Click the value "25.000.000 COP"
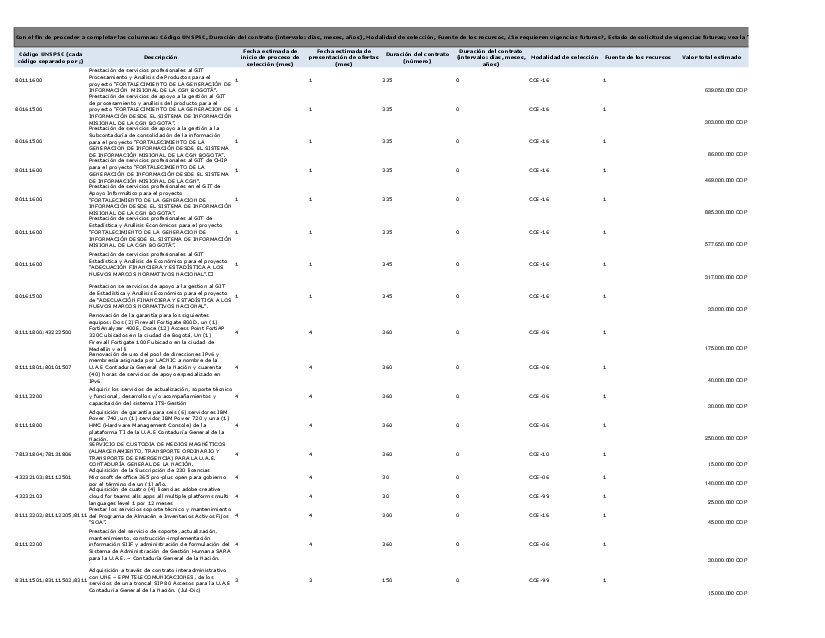This screenshot has height=638, width=825. (x=727, y=502)
